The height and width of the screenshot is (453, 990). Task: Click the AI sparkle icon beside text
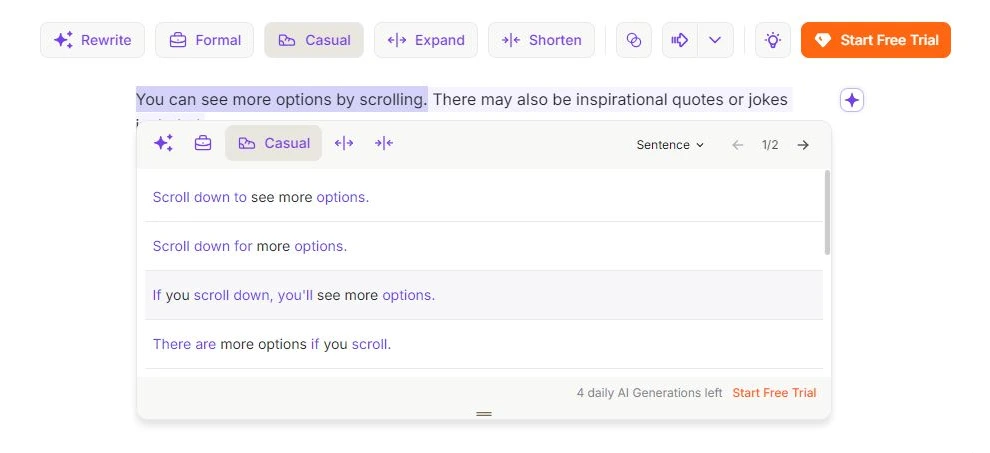click(851, 100)
